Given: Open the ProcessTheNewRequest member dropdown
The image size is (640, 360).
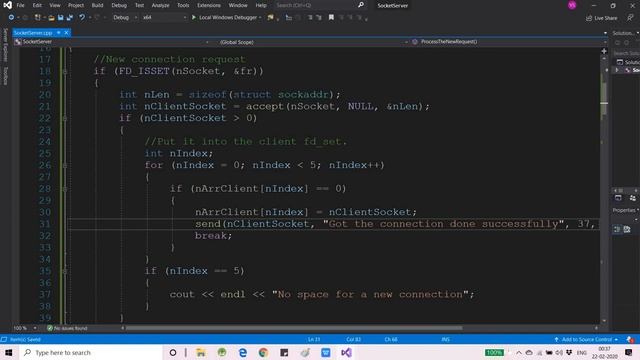Looking at the screenshot, I should tap(509, 42).
